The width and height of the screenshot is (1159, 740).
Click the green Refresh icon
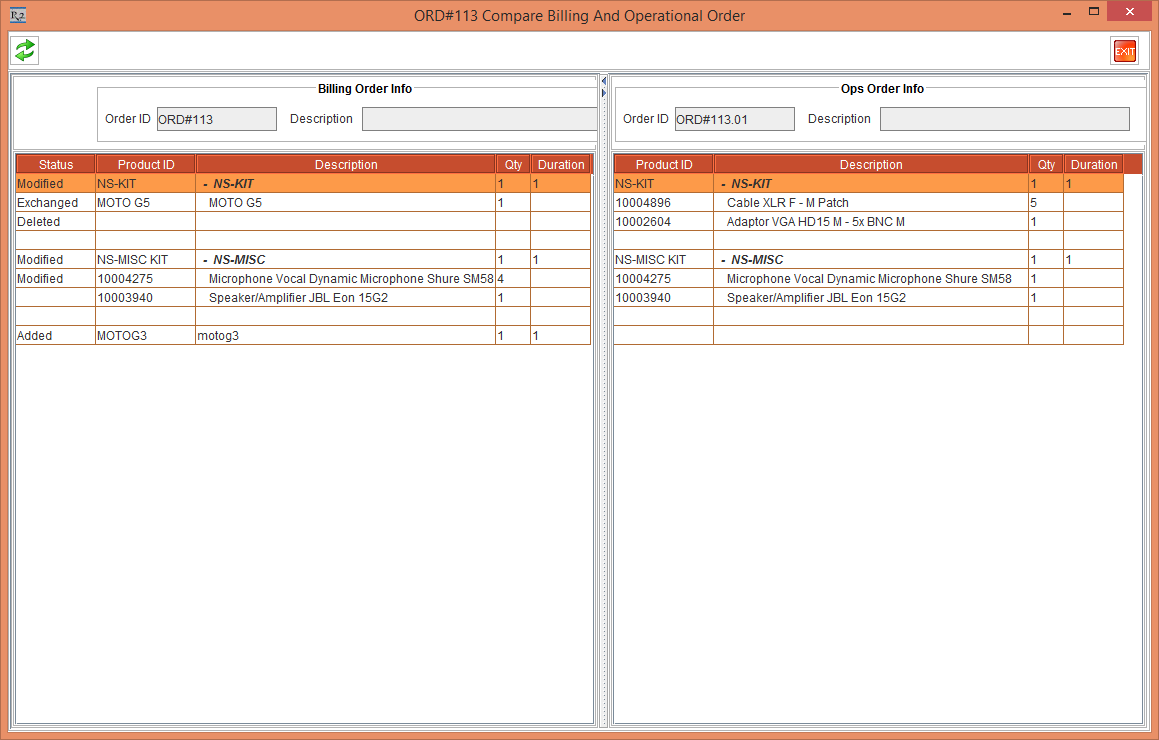25,50
